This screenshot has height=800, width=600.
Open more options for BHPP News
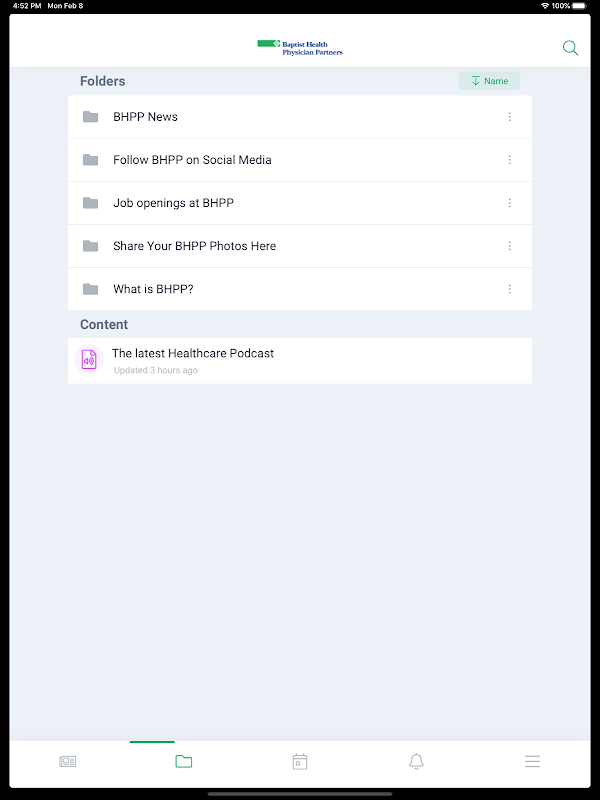pyautogui.click(x=510, y=117)
